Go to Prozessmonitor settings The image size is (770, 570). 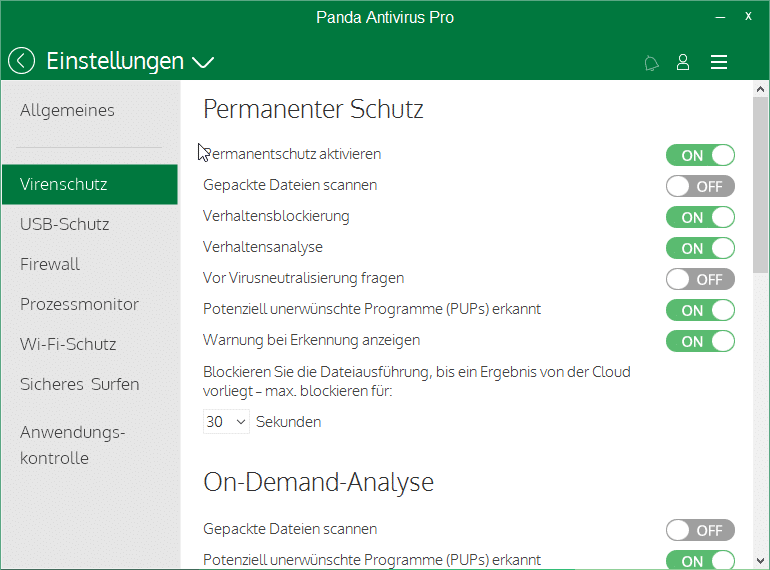[x=79, y=304]
